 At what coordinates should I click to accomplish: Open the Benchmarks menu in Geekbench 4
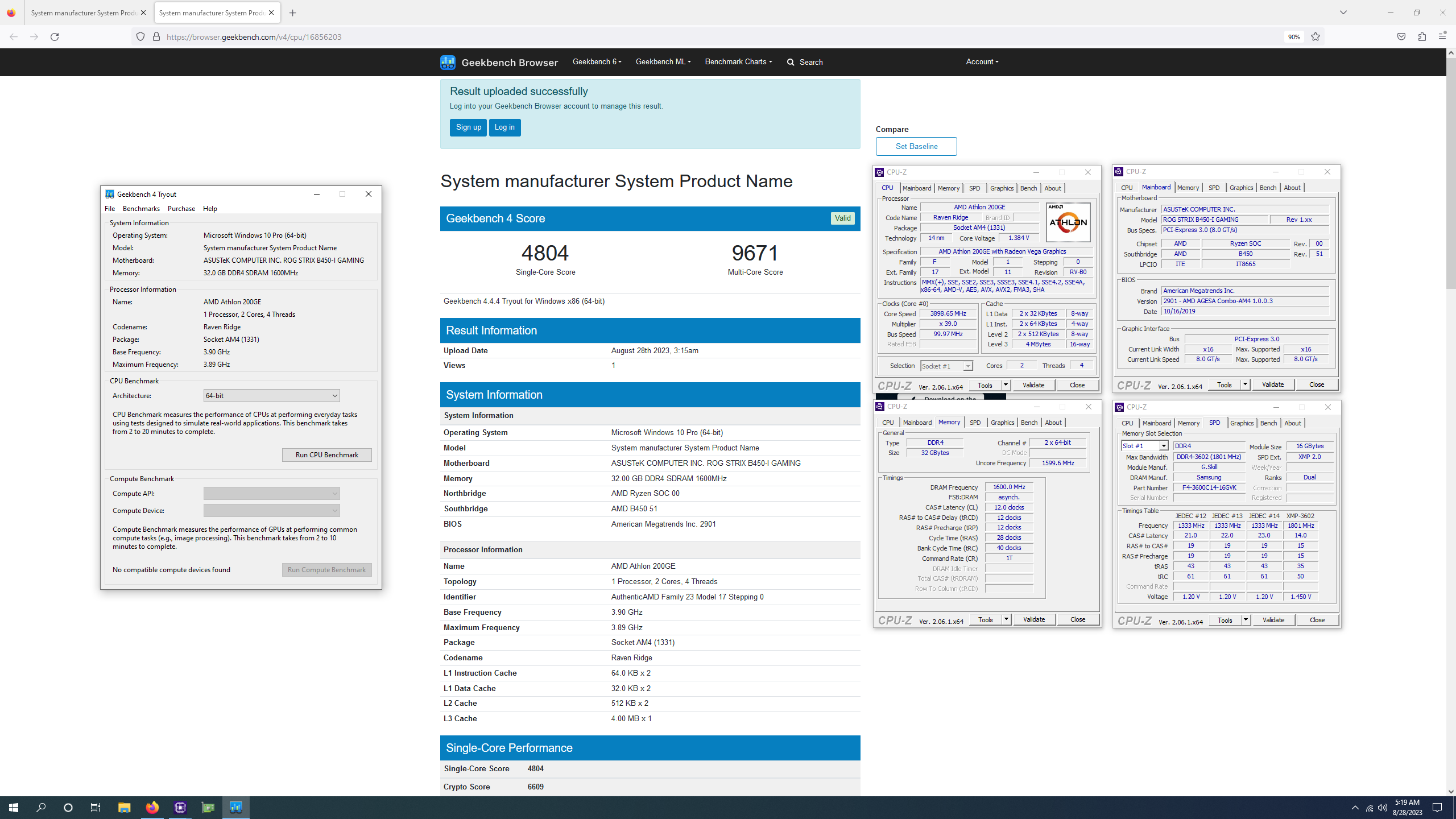tap(141, 209)
